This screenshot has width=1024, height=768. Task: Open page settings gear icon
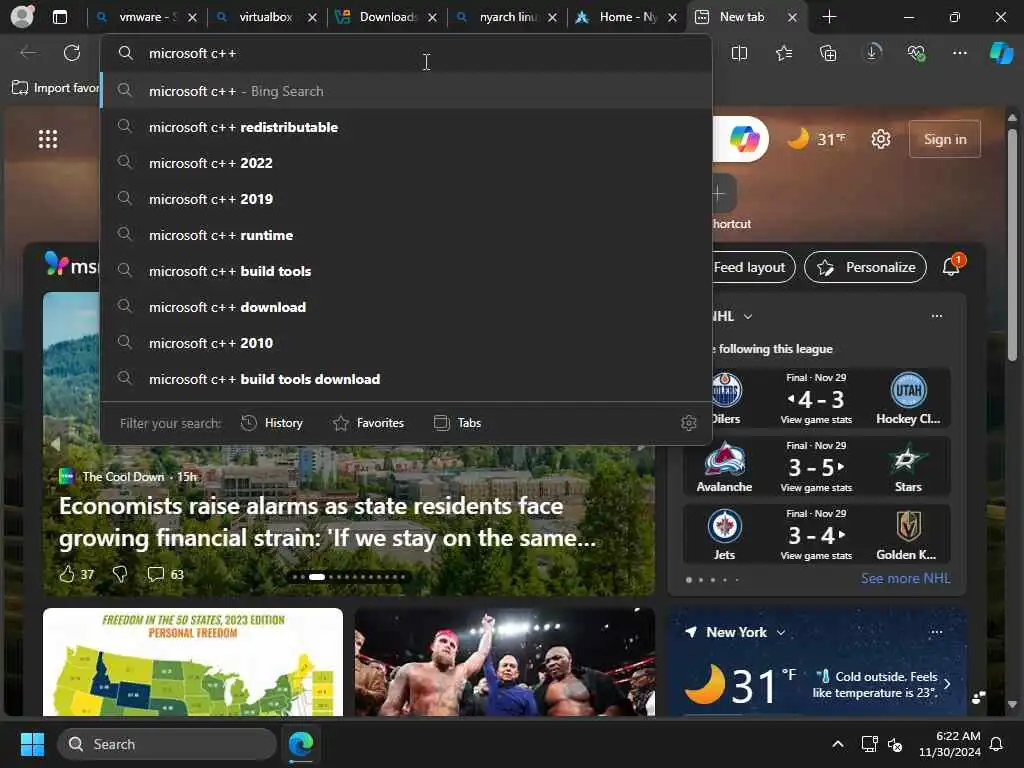[x=881, y=139]
